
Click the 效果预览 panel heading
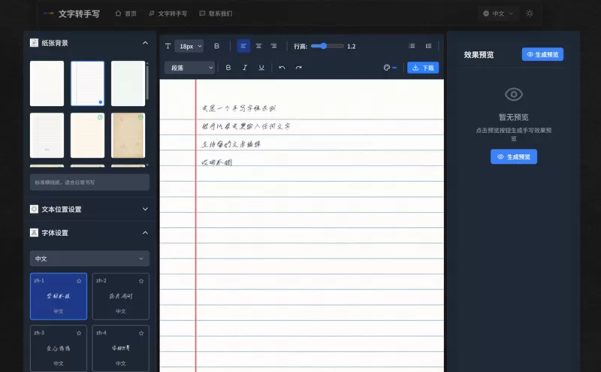pyautogui.click(x=479, y=55)
